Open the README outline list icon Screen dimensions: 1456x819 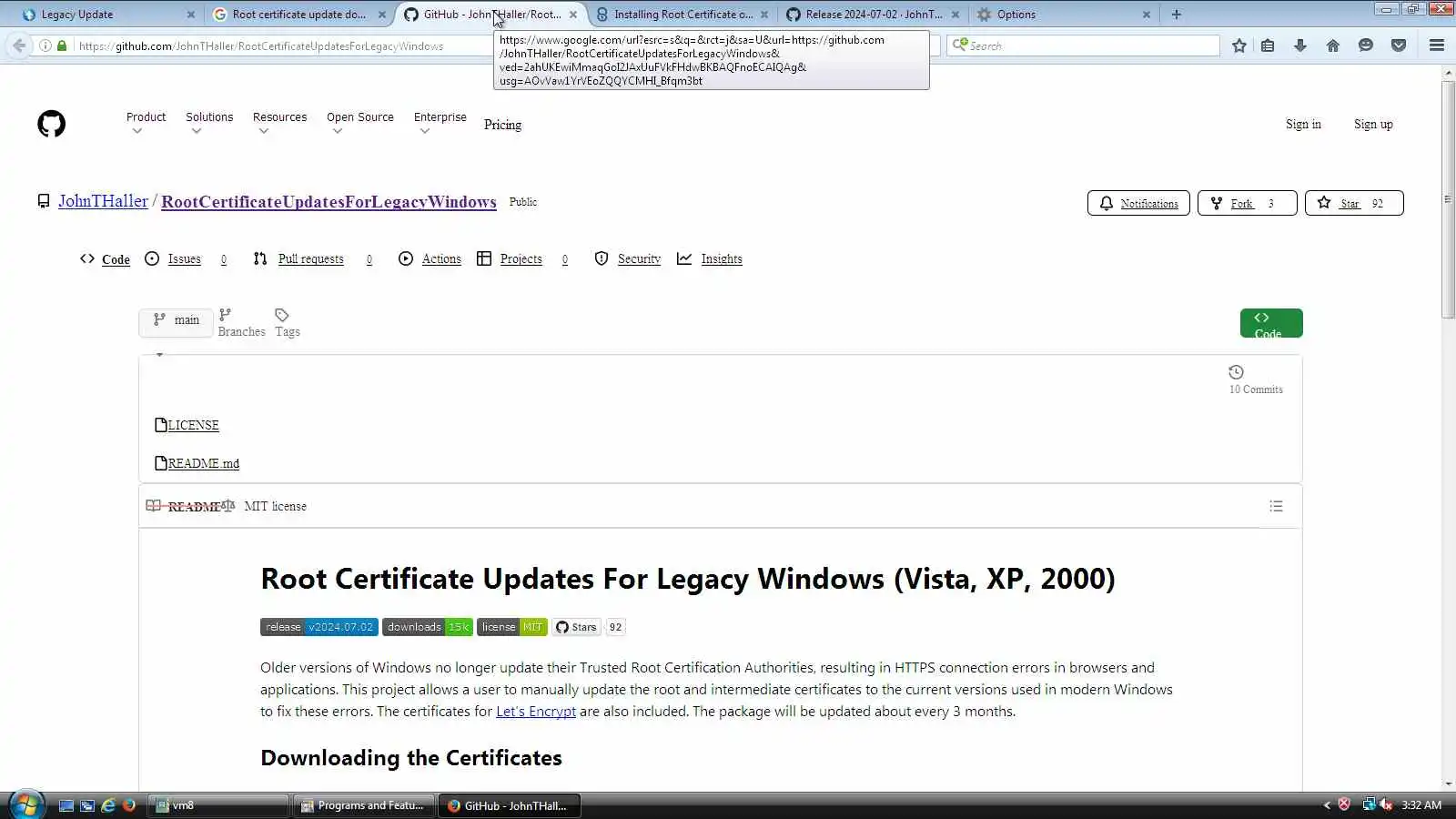pyautogui.click(x=1276, y=506)
